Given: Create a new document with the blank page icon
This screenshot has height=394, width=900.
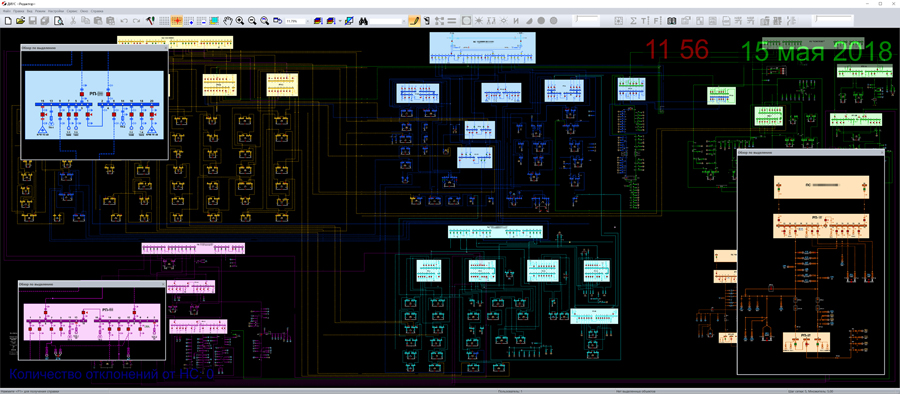Looking at the screenshot, I should coord(8,21).
